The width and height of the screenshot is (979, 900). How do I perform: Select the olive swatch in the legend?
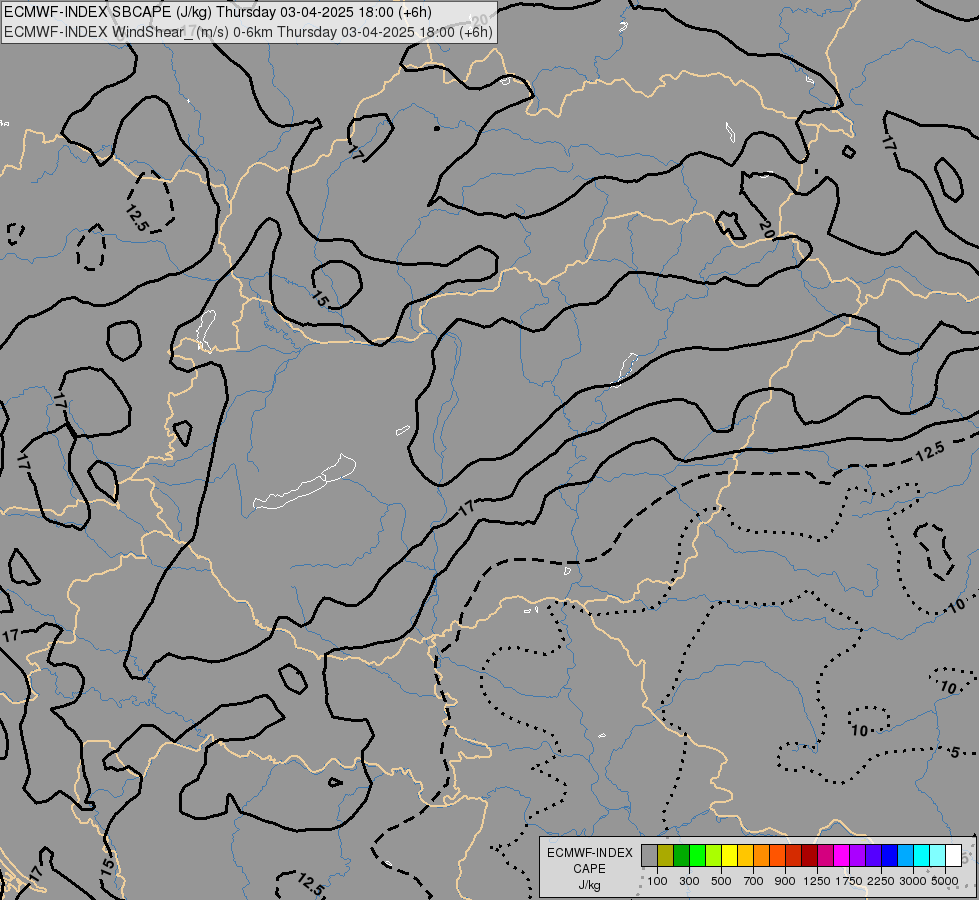(666, 855)
